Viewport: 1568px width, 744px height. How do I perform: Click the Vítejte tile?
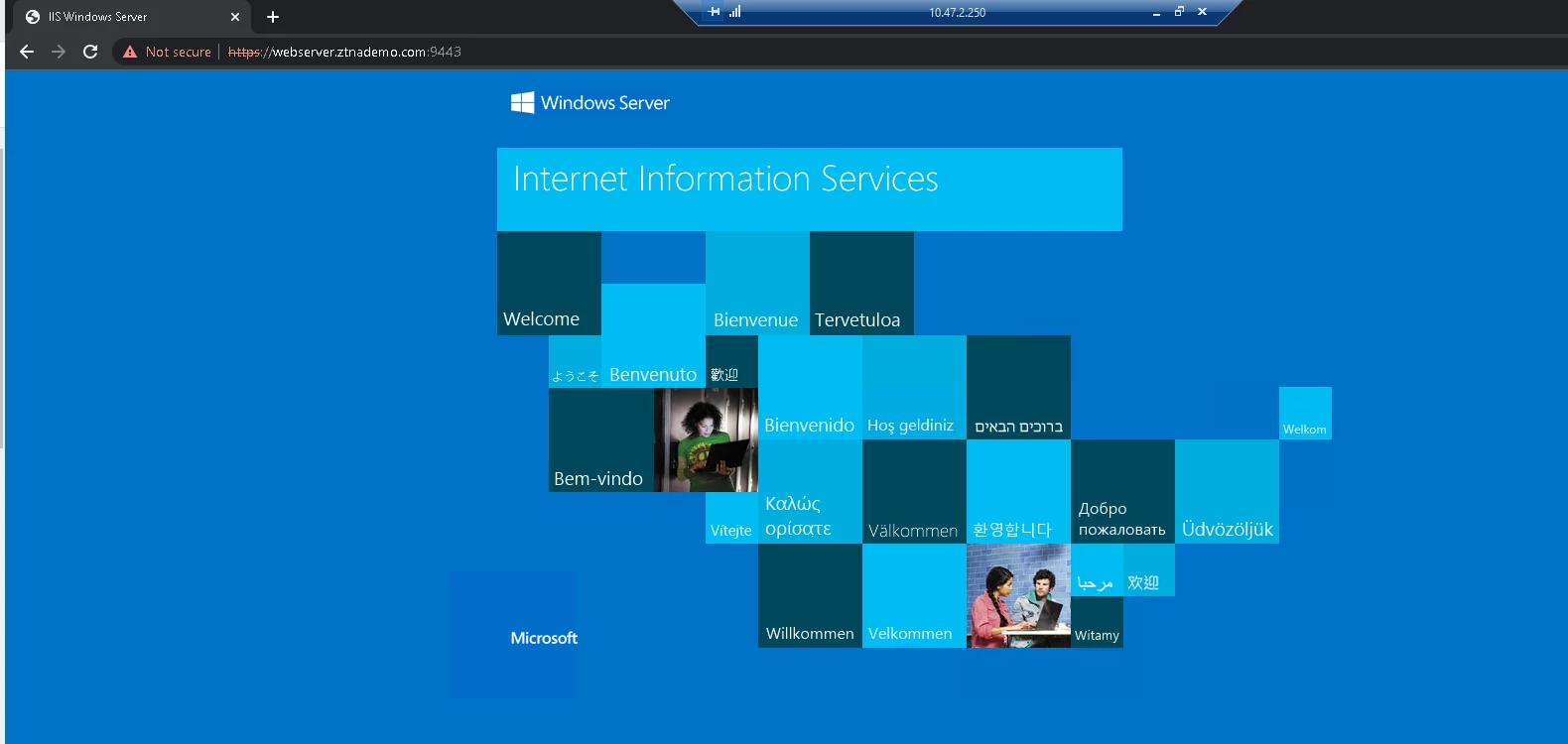pyautogui.click(x=731, y=518)
